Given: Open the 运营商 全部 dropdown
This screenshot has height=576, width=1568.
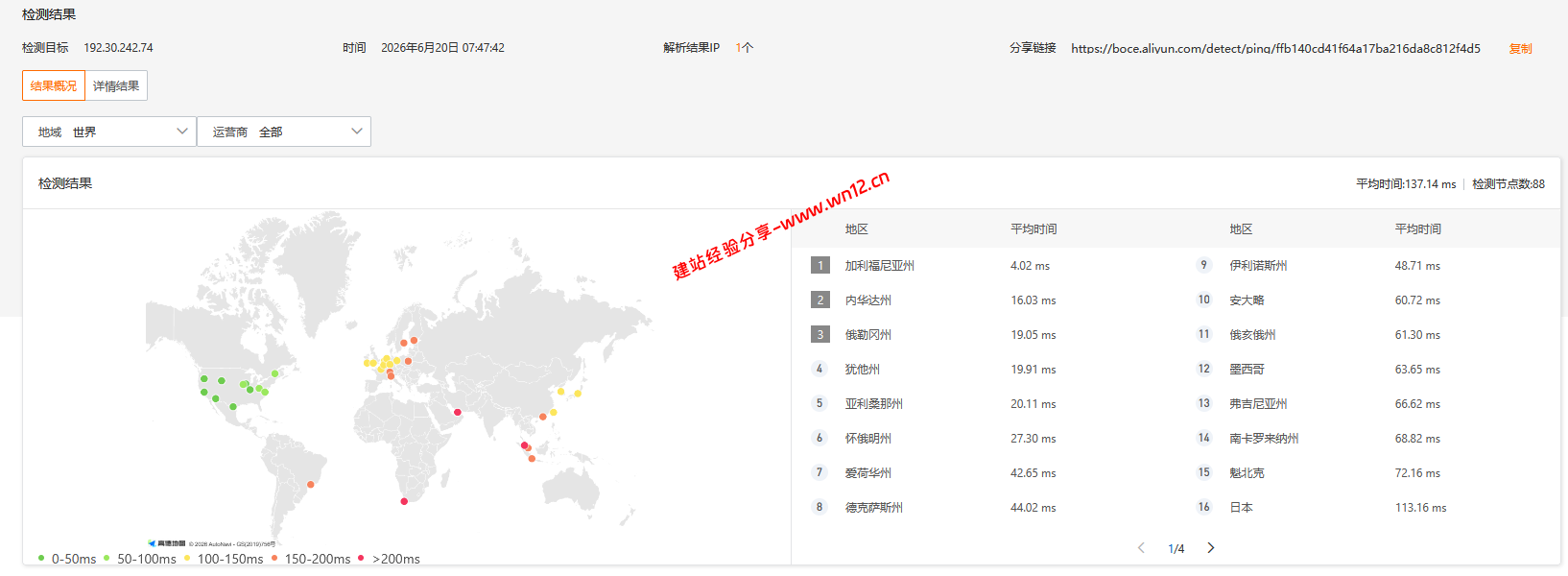Looking at the screenshot, I should point(284,132).
